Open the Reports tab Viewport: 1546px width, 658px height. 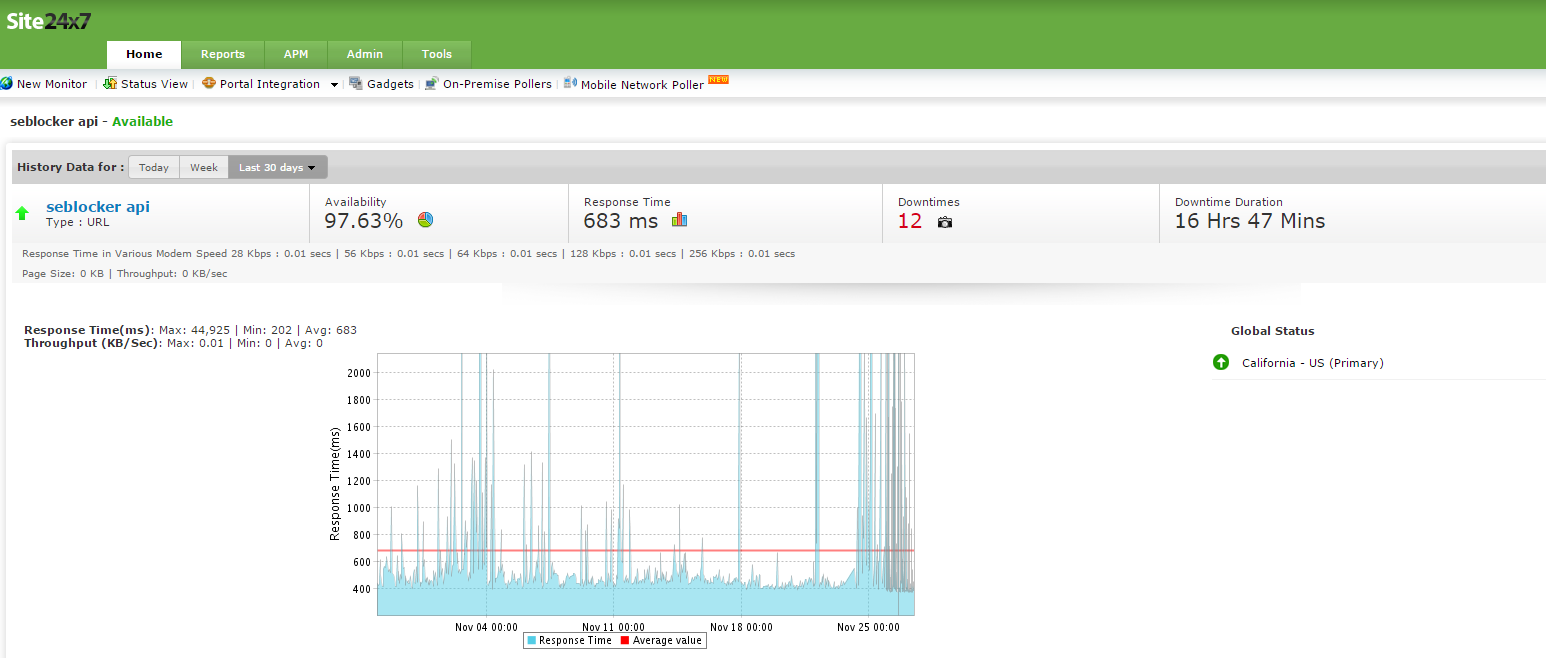pos(223,54)
